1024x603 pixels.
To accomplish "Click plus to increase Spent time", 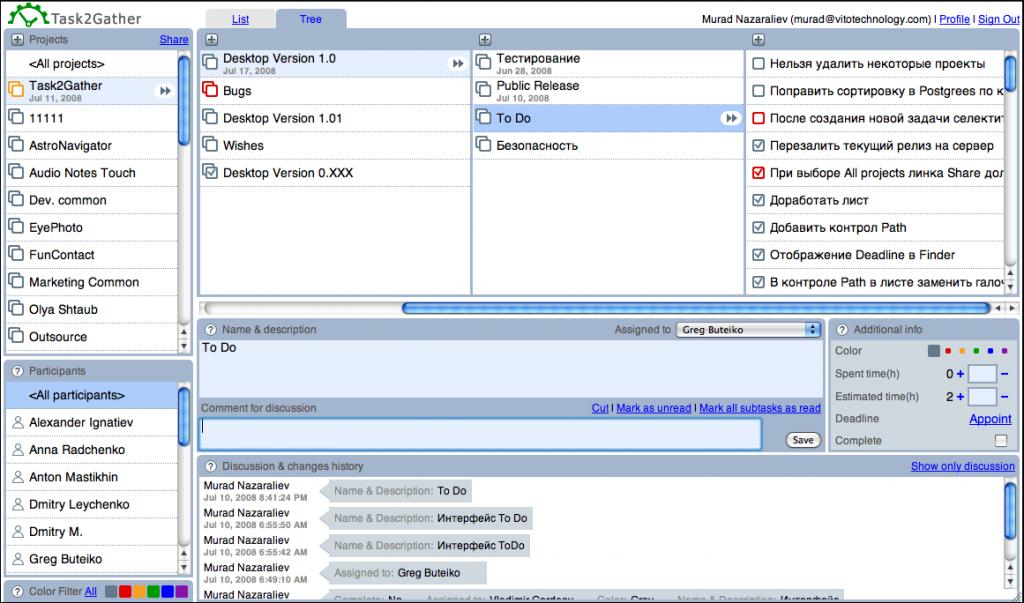I will (960, 374).
